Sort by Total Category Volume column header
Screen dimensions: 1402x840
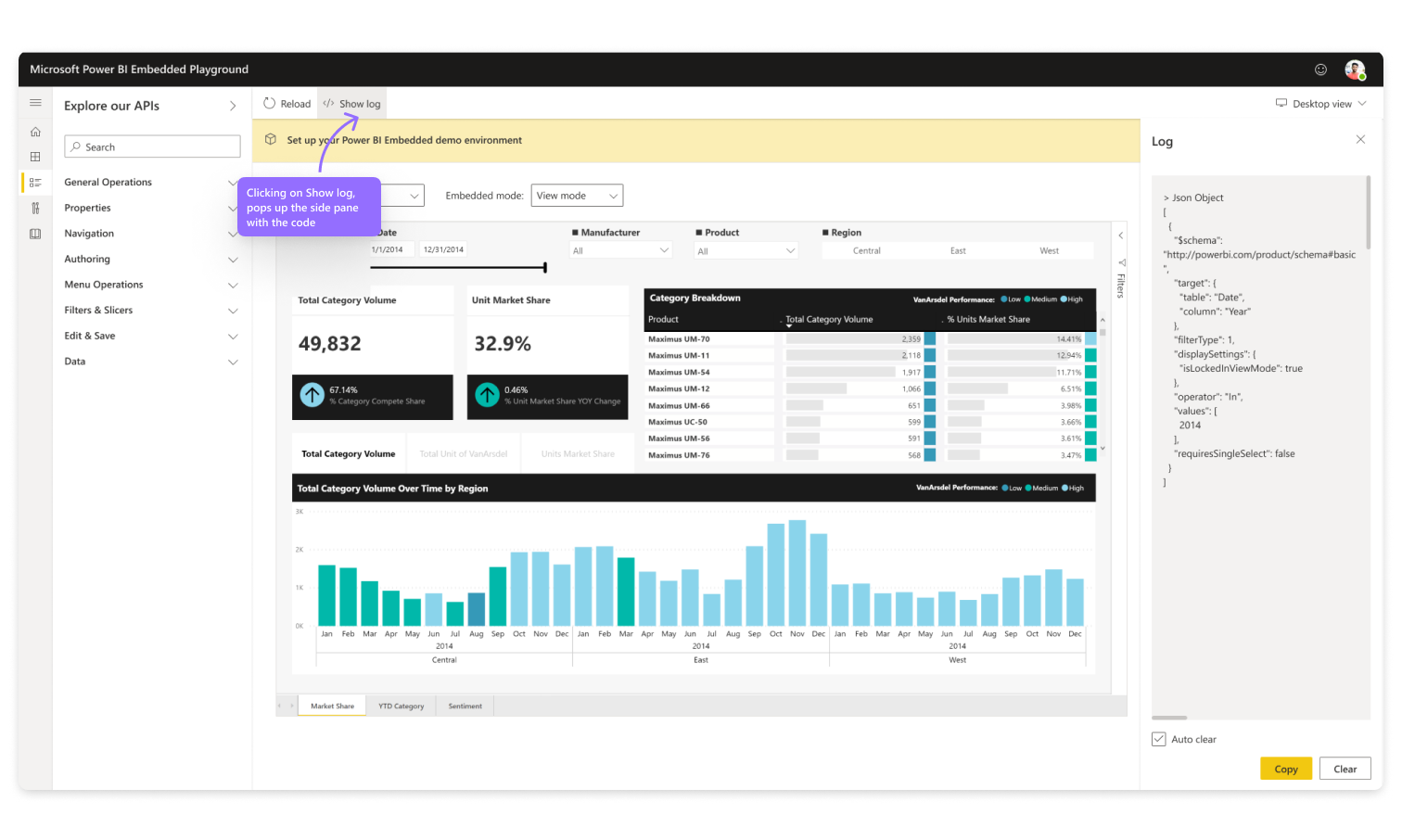click(x=829, y=319)
